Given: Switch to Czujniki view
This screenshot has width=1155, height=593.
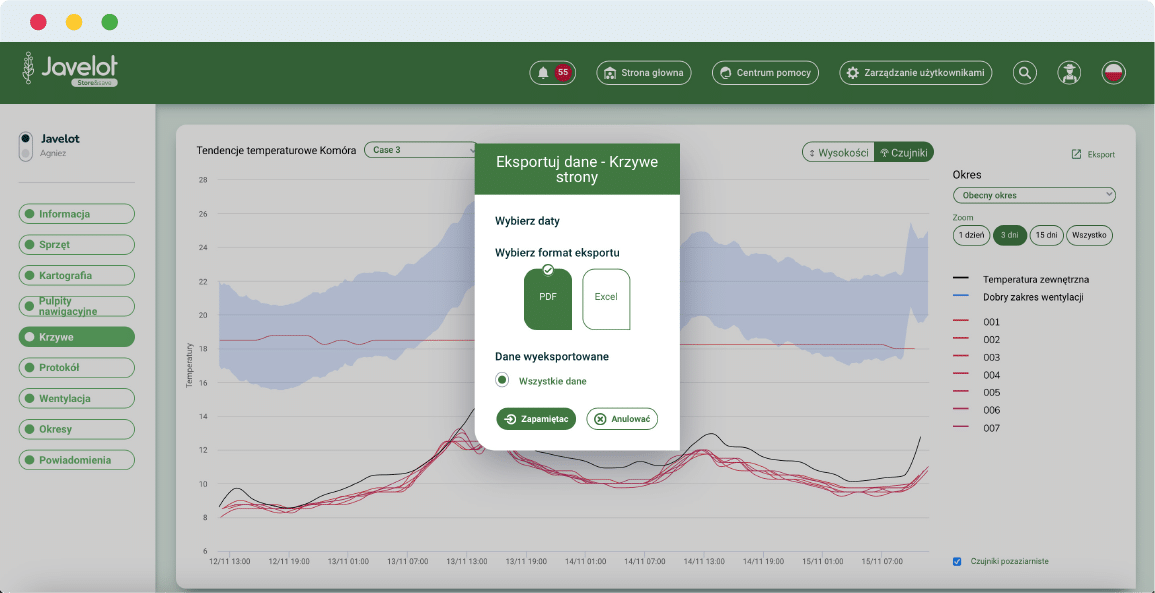Looking at the screenshot, I should (904, 152).
